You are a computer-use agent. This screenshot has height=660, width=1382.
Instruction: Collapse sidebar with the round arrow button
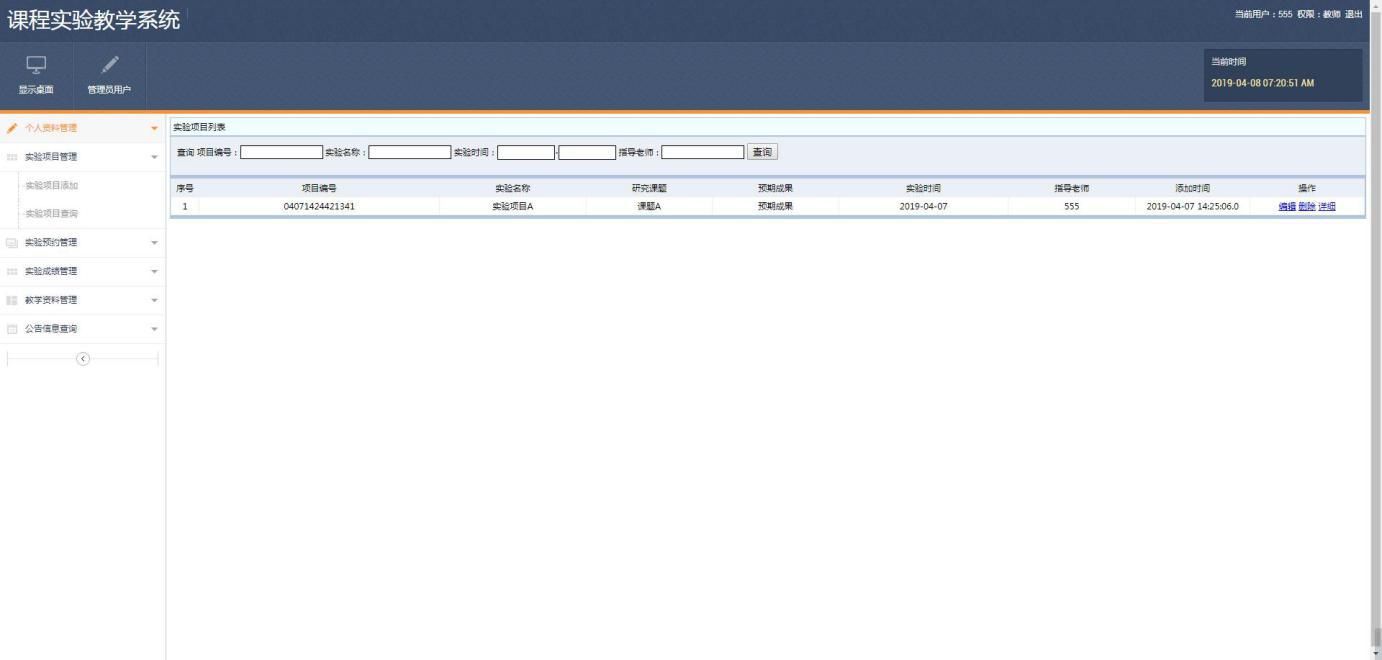coord(83,359)
